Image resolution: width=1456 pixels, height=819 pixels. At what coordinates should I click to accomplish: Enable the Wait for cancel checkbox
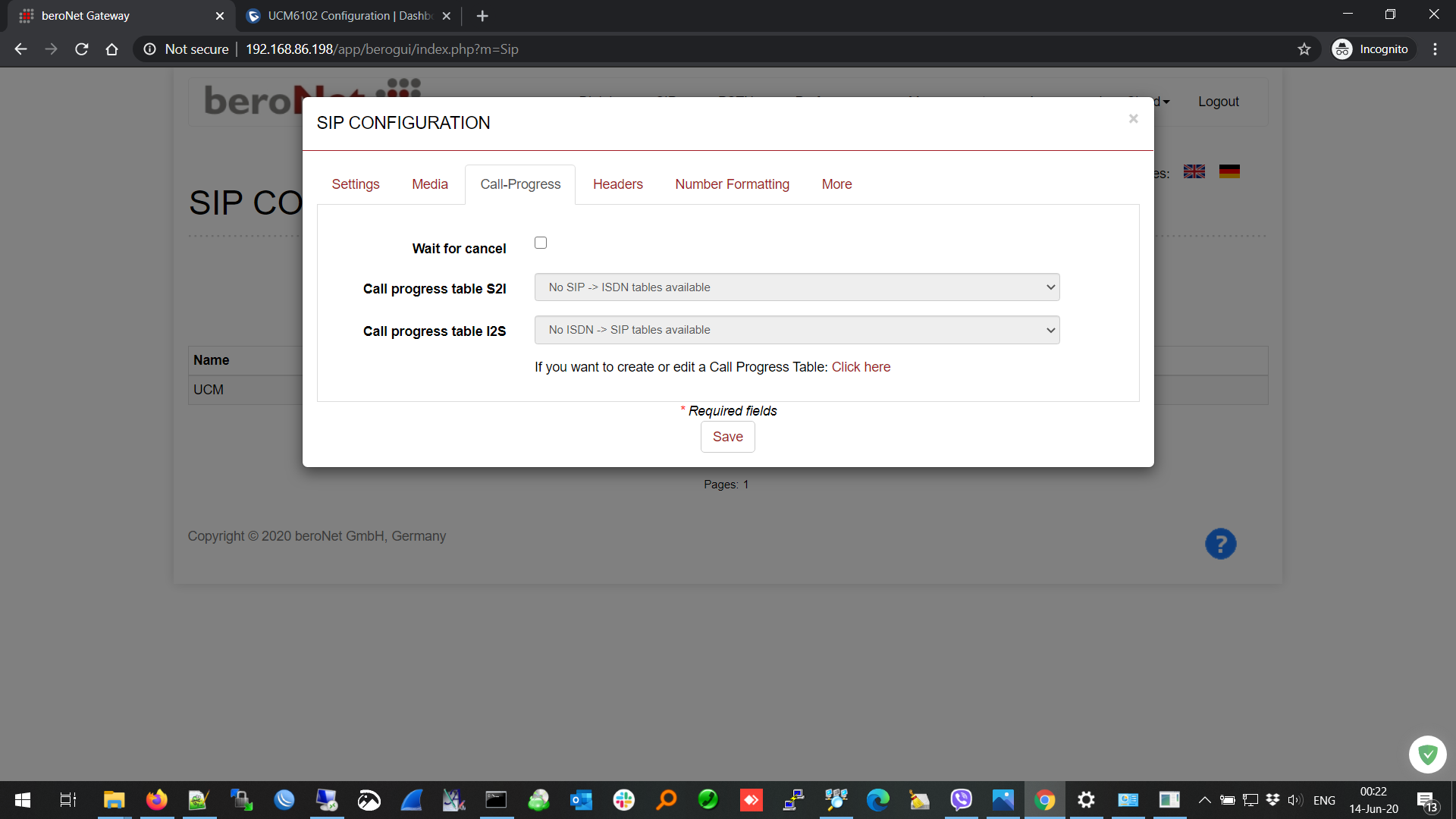tap(541, 243)
